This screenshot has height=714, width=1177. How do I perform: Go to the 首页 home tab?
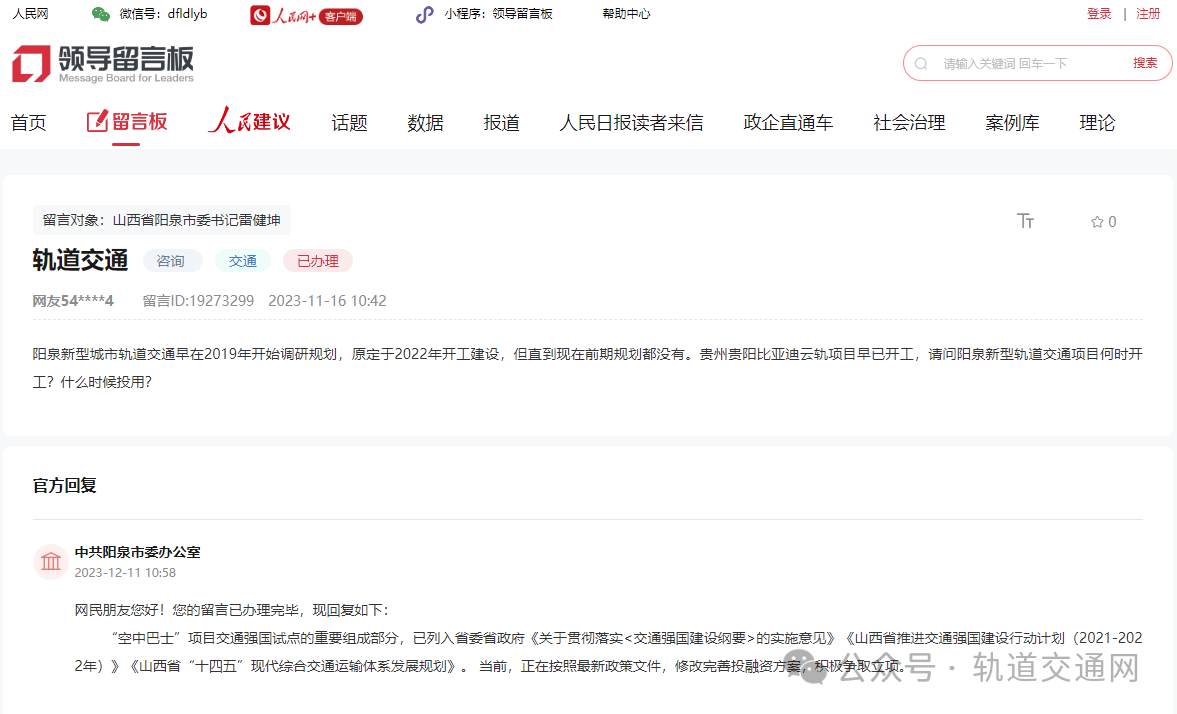tap(29, 123)
